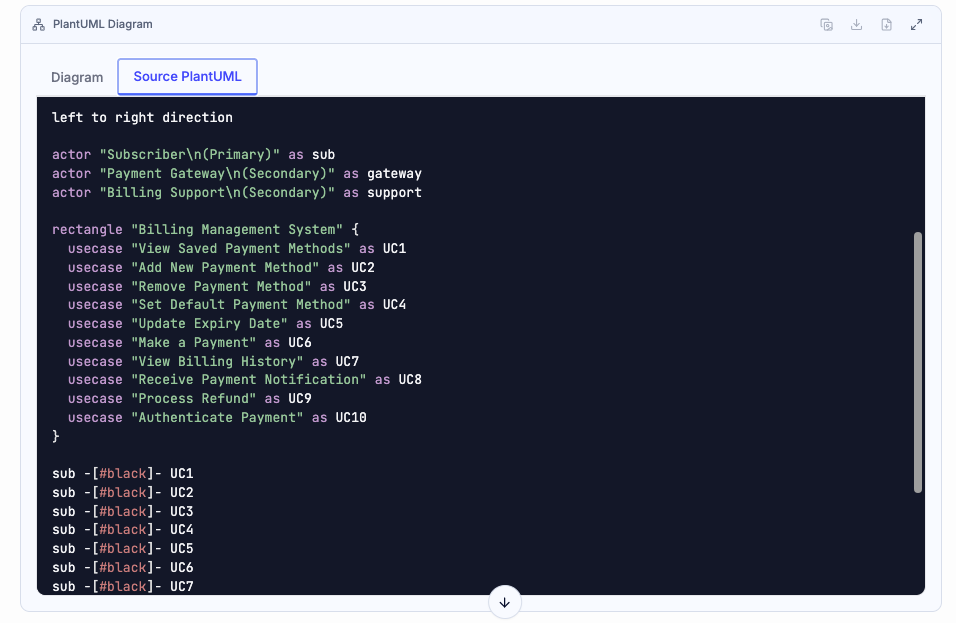Click the 'sub -[#black]- UC6' line
This screenshot has width=956, height=623.
pos(123,568)
